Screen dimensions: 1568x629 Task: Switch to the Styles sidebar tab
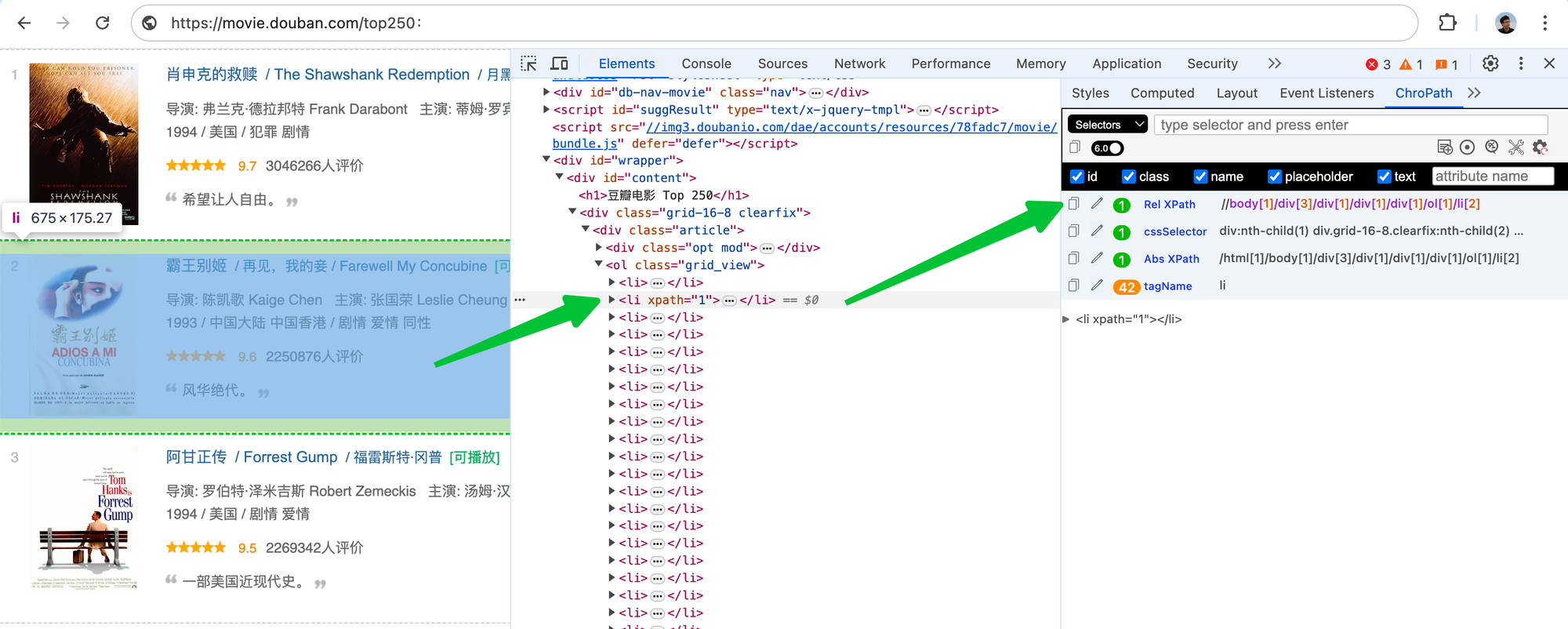(1091, 93)
